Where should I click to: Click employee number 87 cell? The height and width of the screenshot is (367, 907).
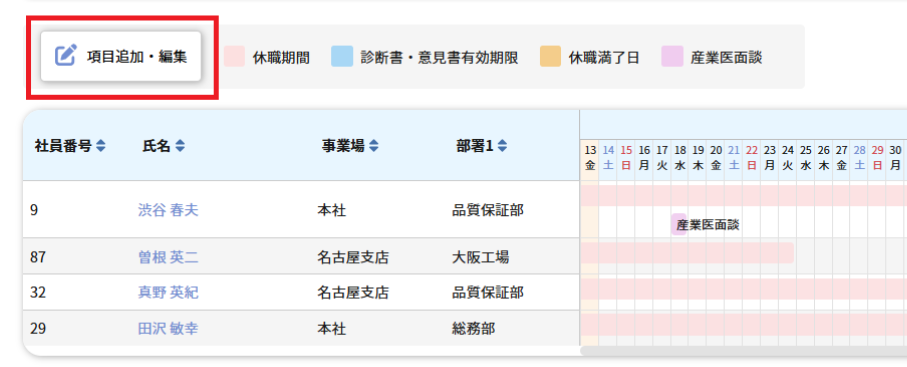click(38, 257)
